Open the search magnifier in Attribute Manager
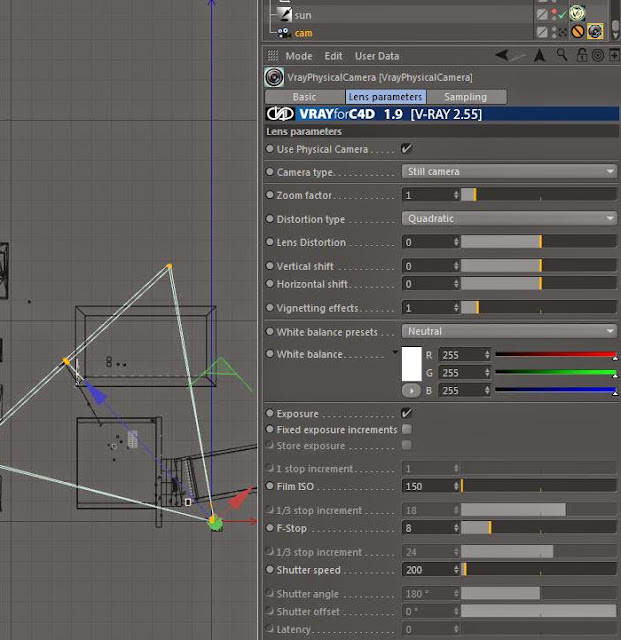This screenshot has height=640, width=621. coord(562,55)
